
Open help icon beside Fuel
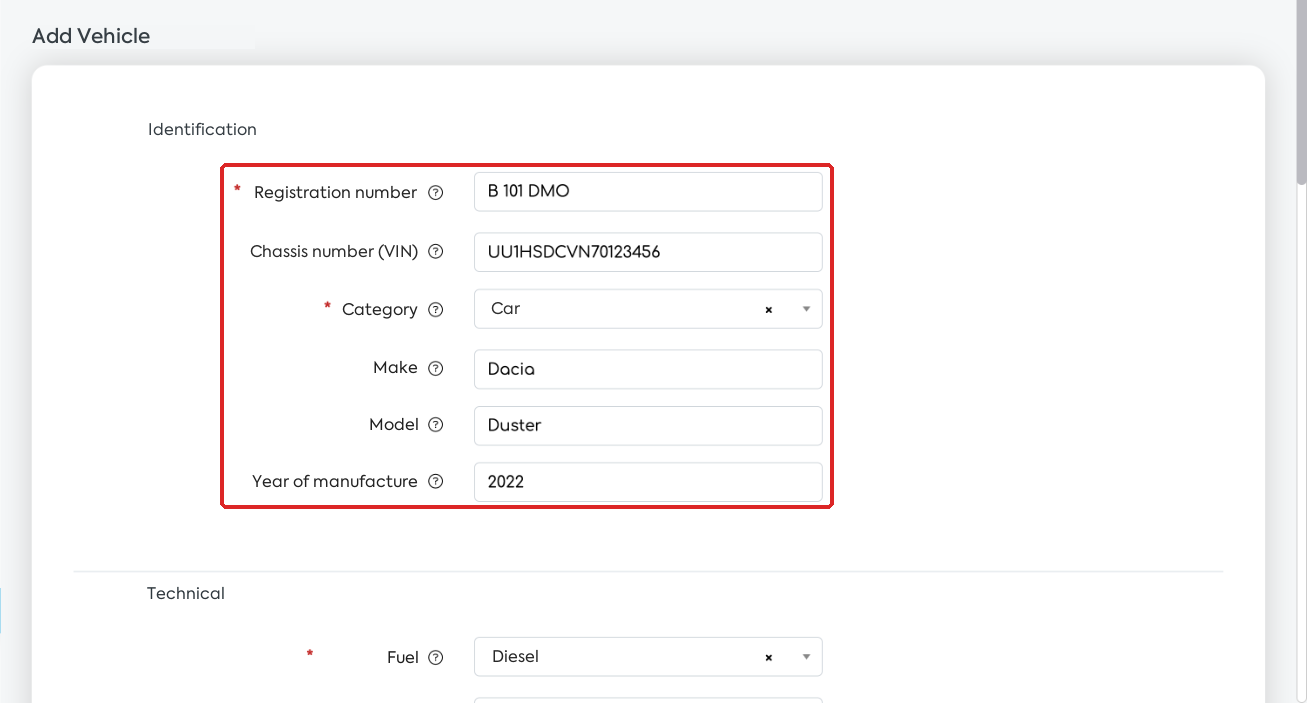436,658
